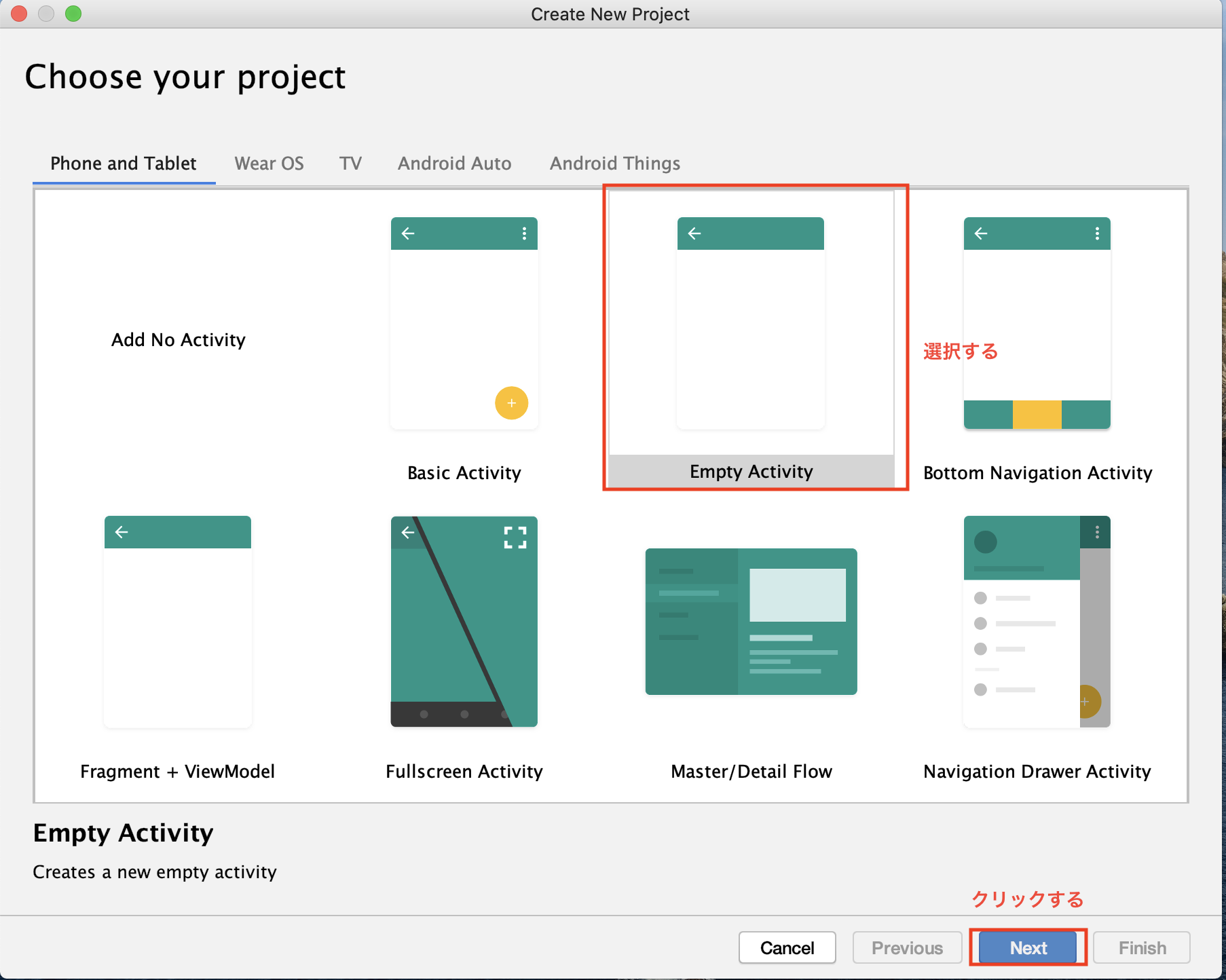
Task: Pick the Master/Detail Flow template thumbnail
Action: [751, 622]
